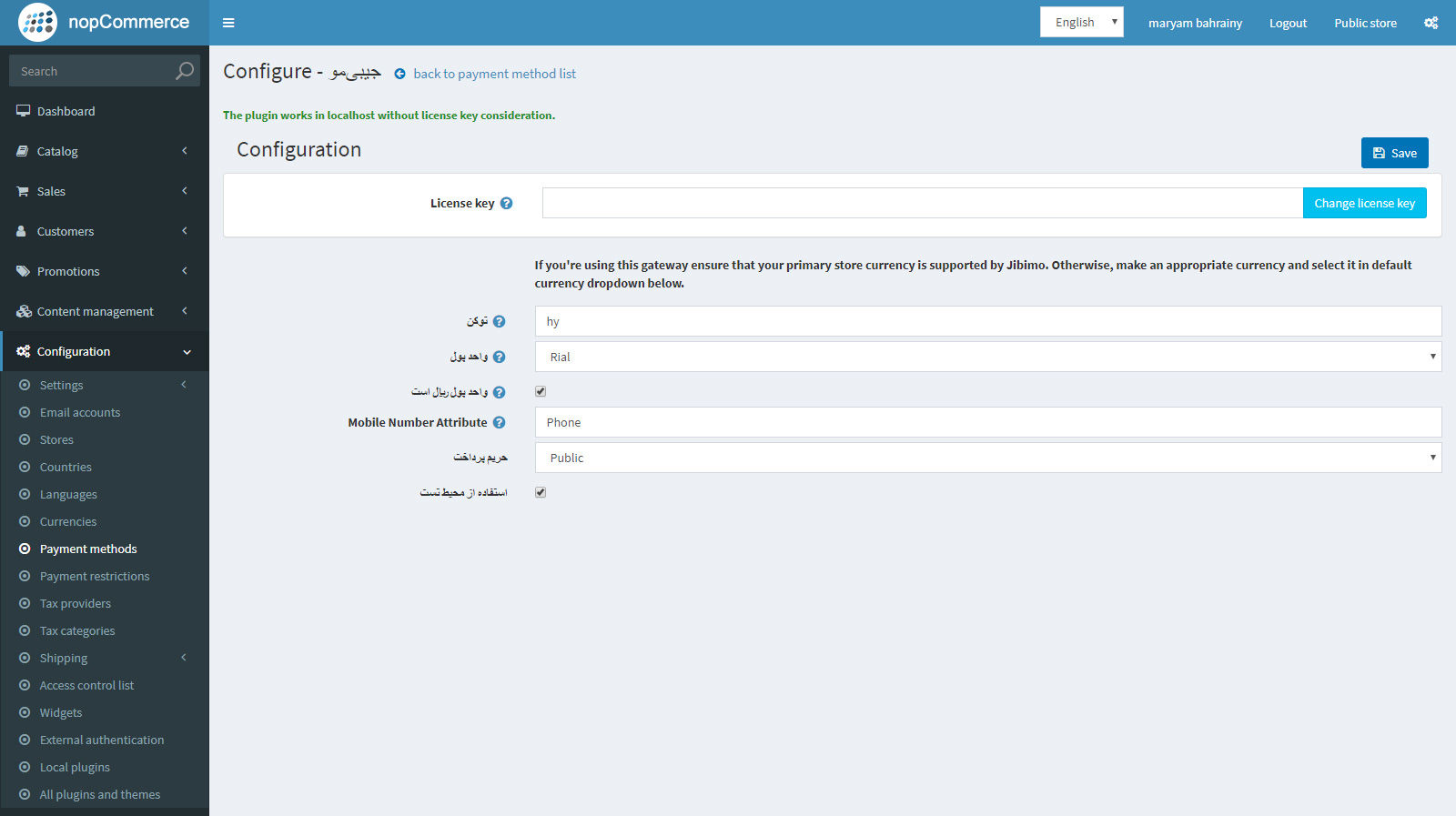This screenshot has width=1456, height=816.
Task: Click the help icon next to واحد پول
Action: pyautogui.click(x=499, y=357)
